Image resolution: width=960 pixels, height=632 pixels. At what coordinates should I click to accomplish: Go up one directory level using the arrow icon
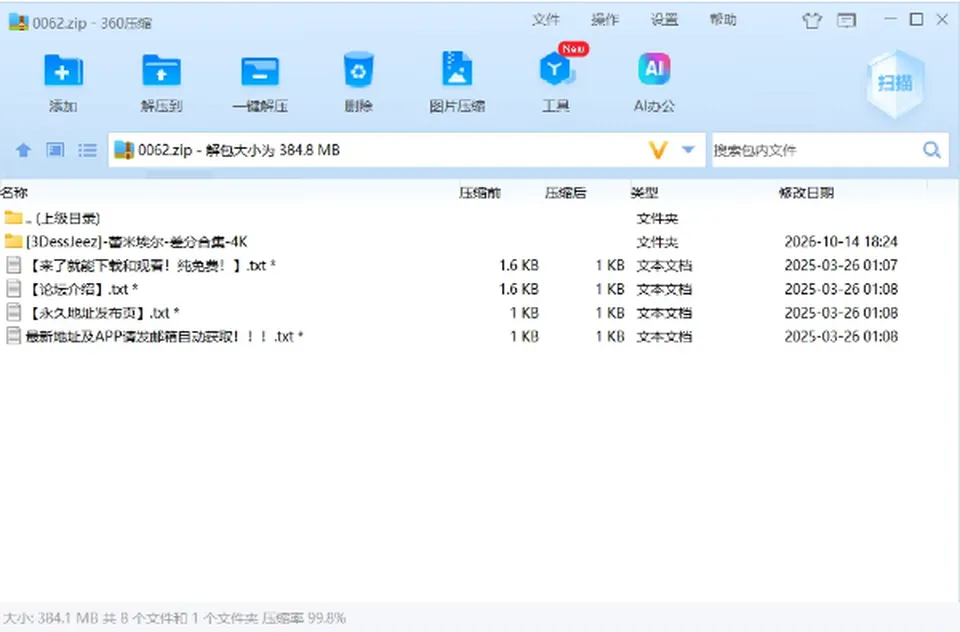click(x=23, y=150)
